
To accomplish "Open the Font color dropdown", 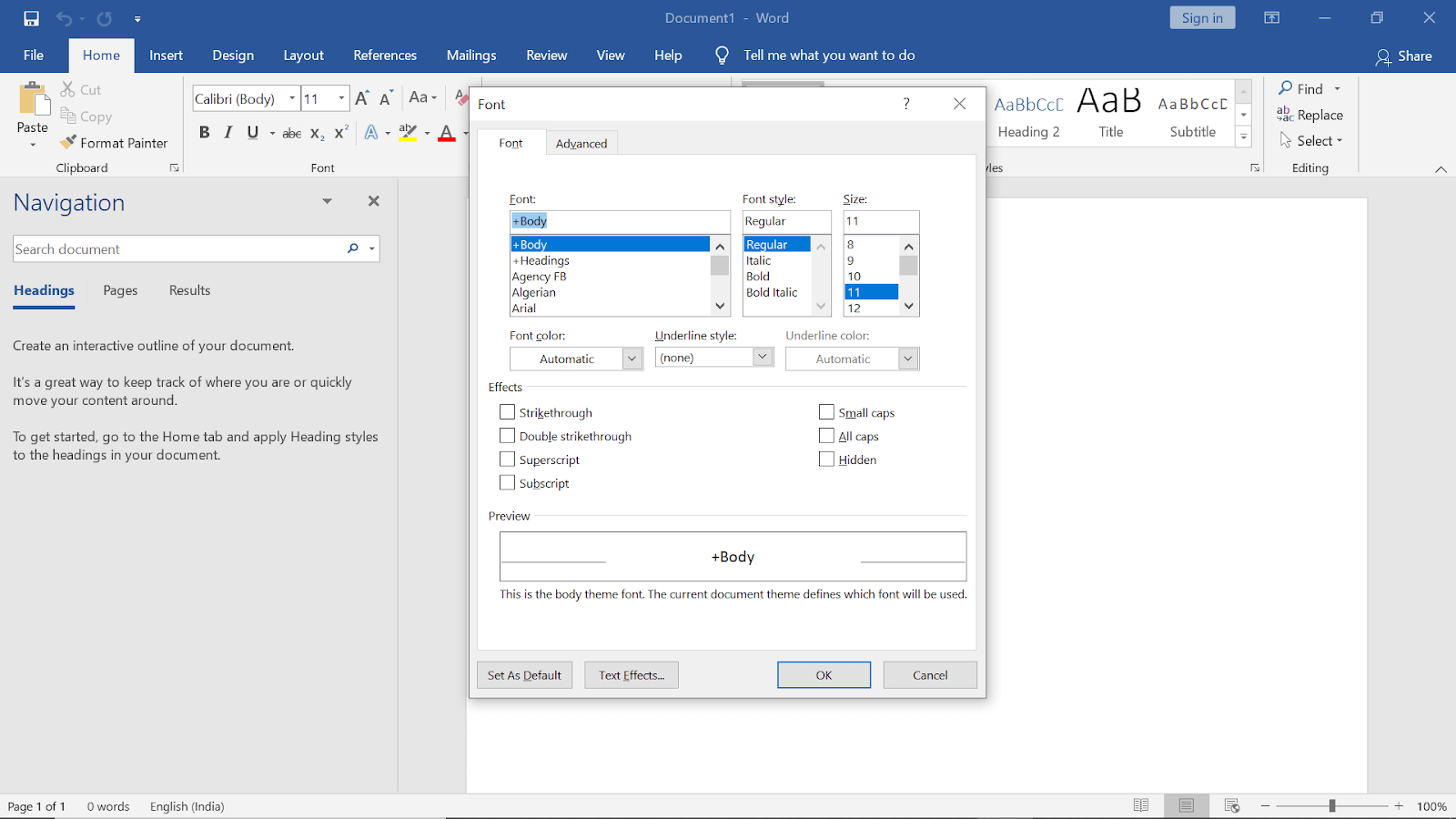I will [632, 358].
